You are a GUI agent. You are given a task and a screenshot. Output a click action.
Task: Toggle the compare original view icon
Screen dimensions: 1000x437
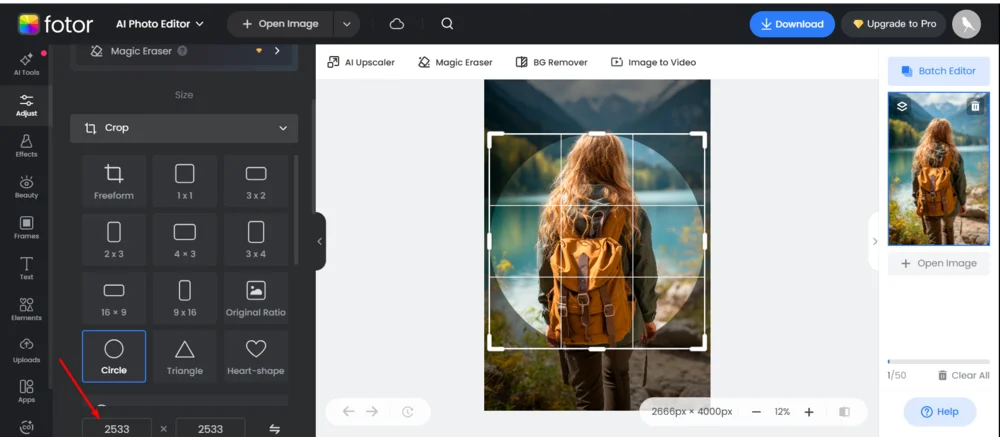844,411
